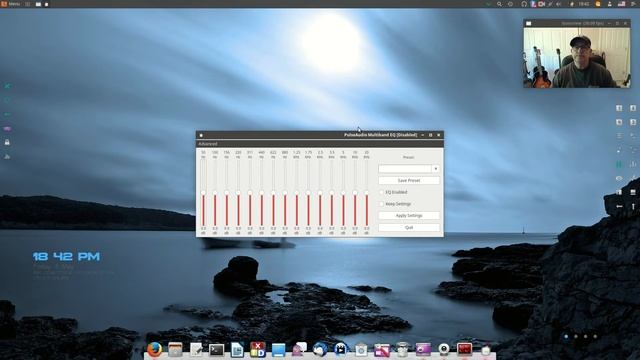The height and width of the screenshot is (360, 640).
Task: Toggle the EQ Enabled checkbox
Action: tap(381, 192)
